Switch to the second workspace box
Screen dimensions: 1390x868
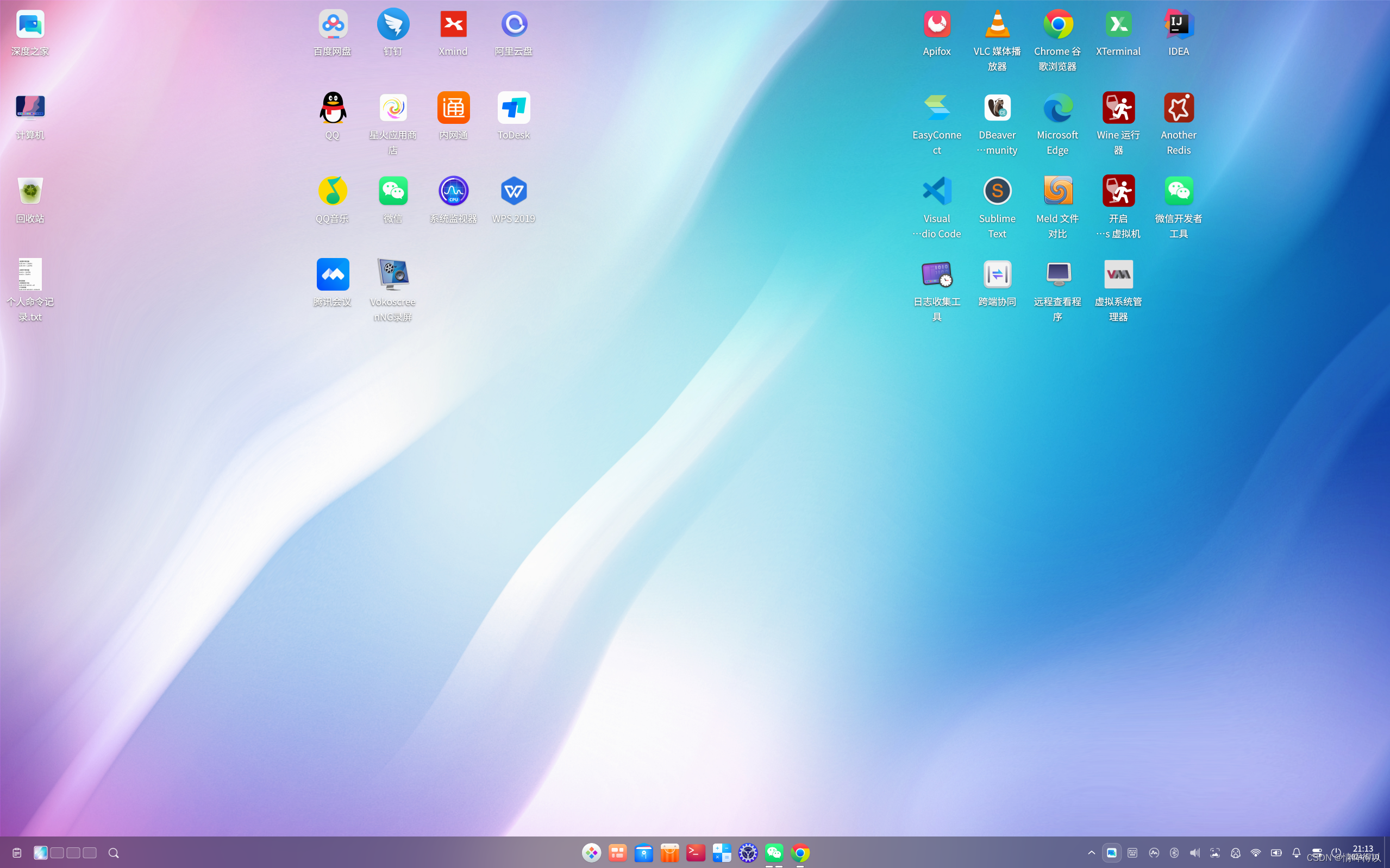pyautogui.click(x=57, y=853)
